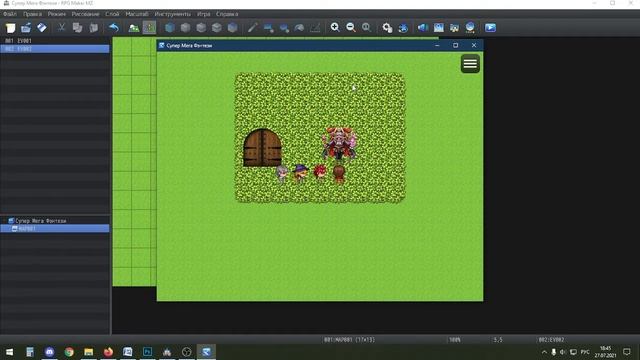
Task: Open the Режим menu
Action: [56, 14]
